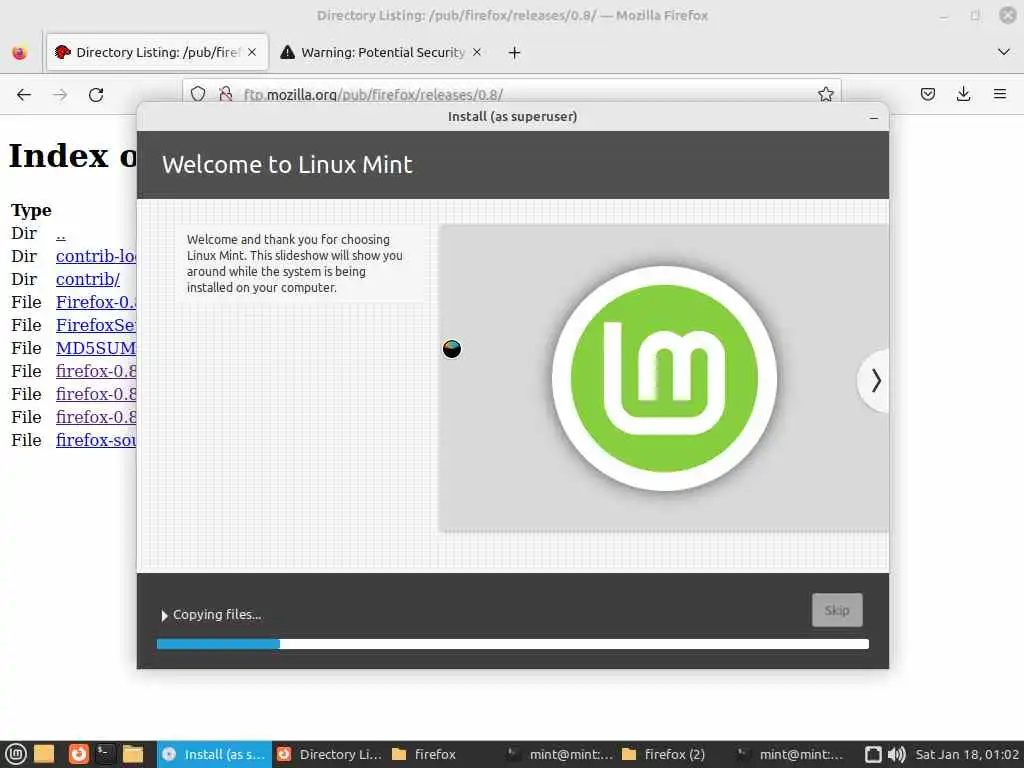This screenshot has width=1024, height=768.
Task: Launch Firefox from panel launcher
Action: click(78, 754)
